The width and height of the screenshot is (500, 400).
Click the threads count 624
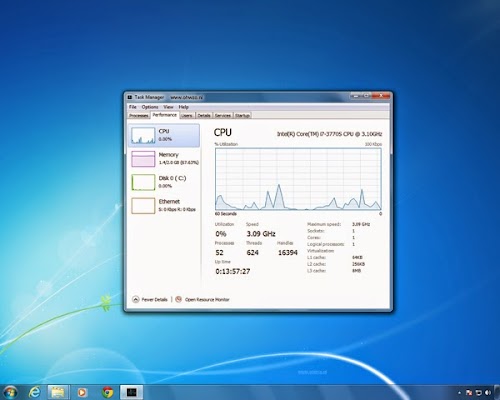(x=252, y=253)
